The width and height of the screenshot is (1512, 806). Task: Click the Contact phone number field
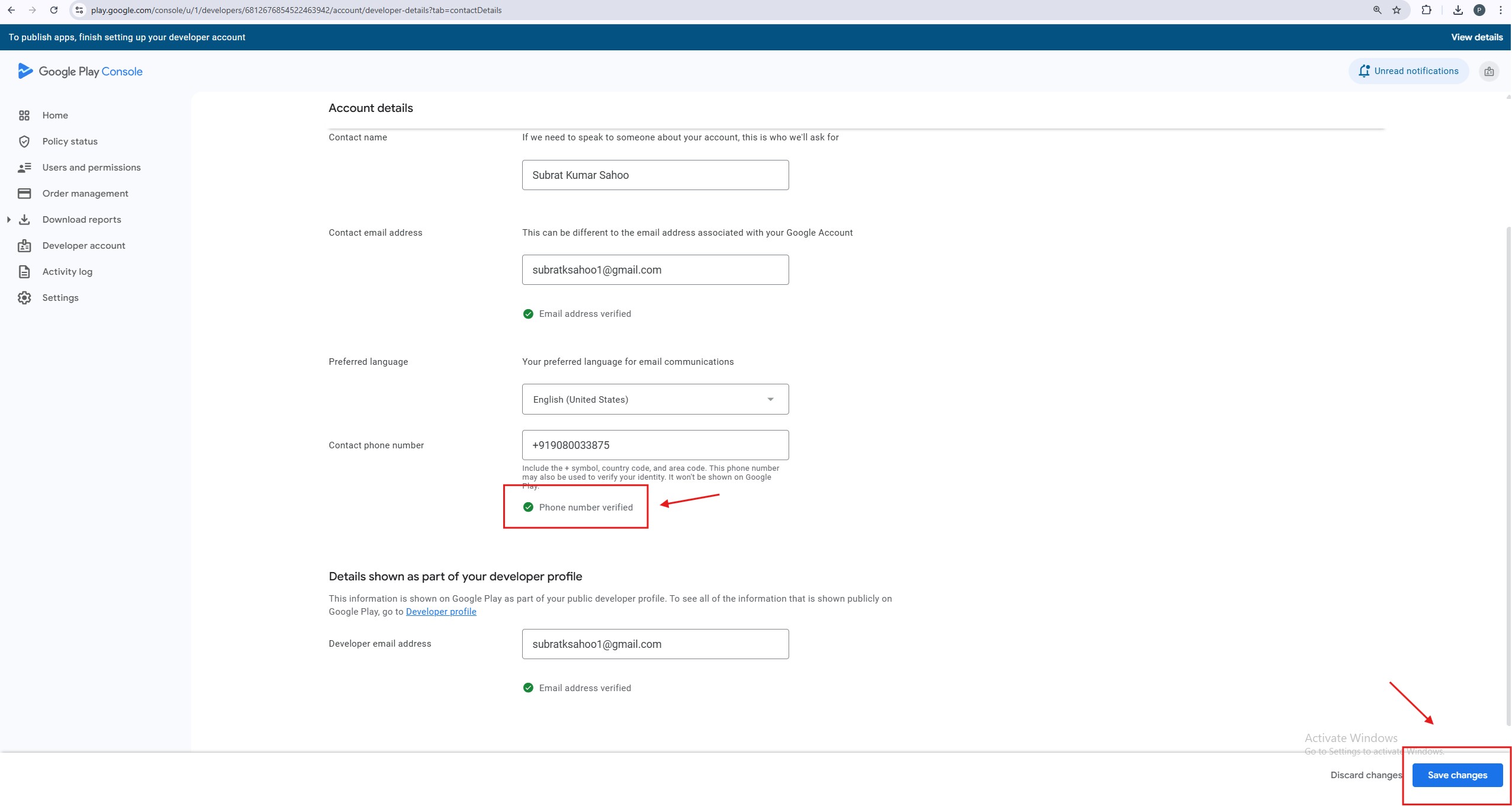pyautogui.click(x=655, y=445)
